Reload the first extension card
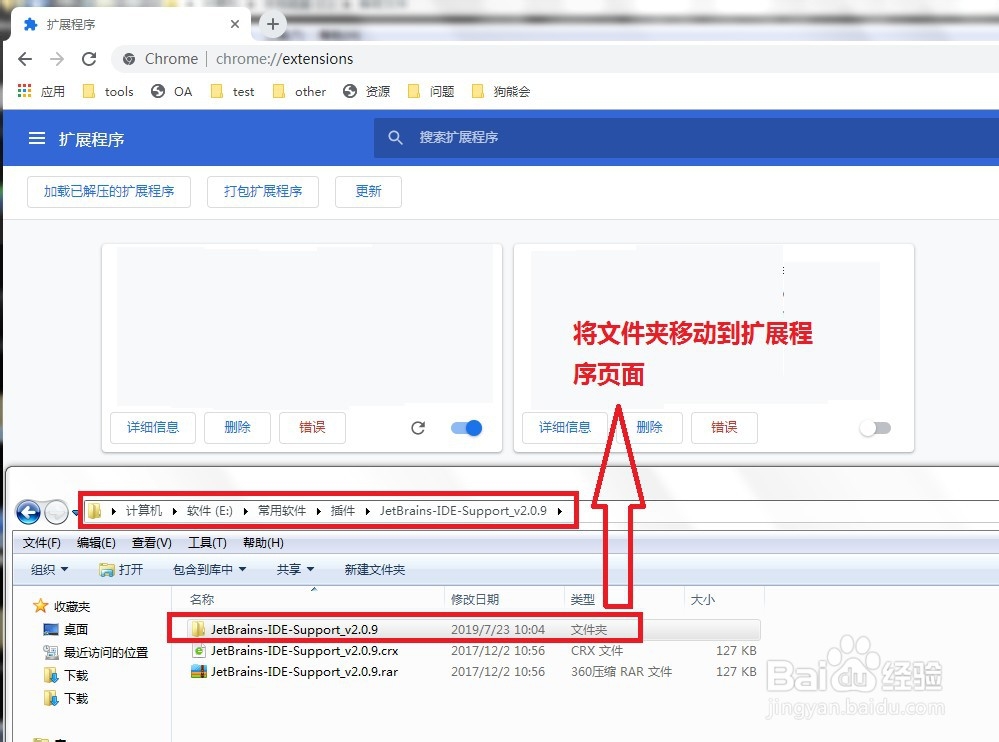This screenshot has width=999, height=742. click(418, 428)
